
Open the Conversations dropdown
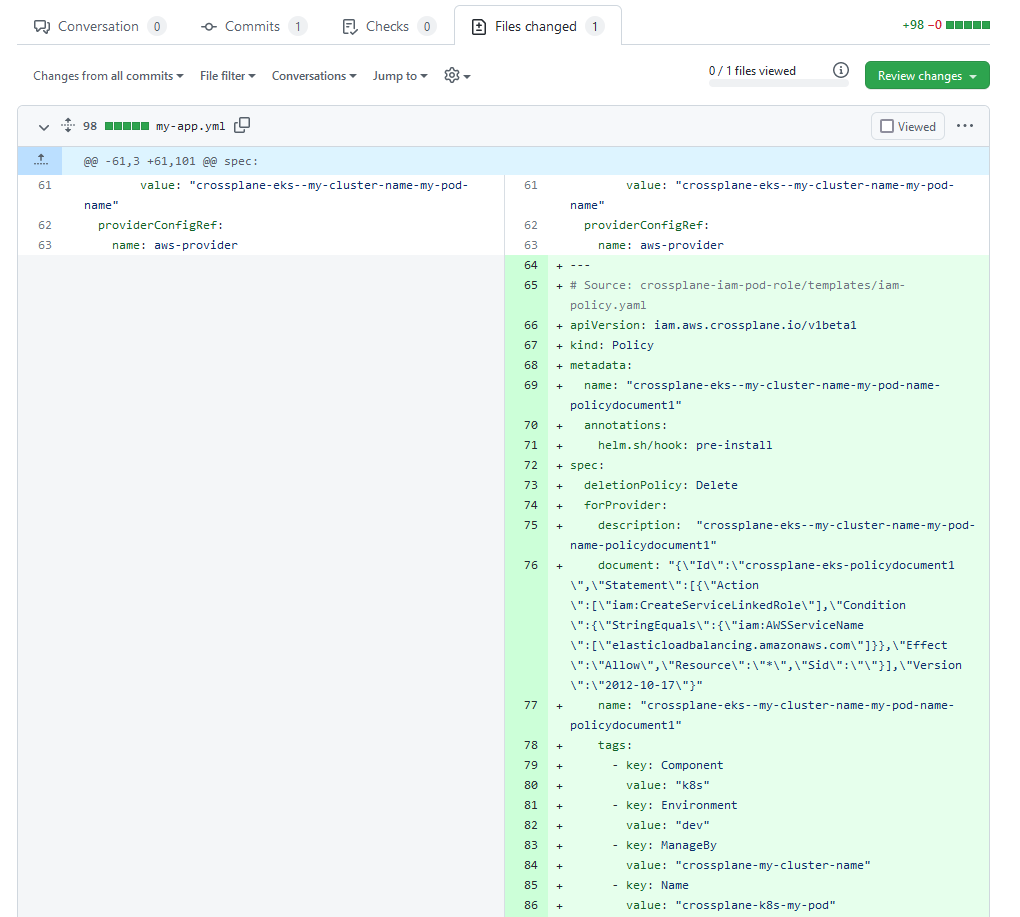coord(314,76)
